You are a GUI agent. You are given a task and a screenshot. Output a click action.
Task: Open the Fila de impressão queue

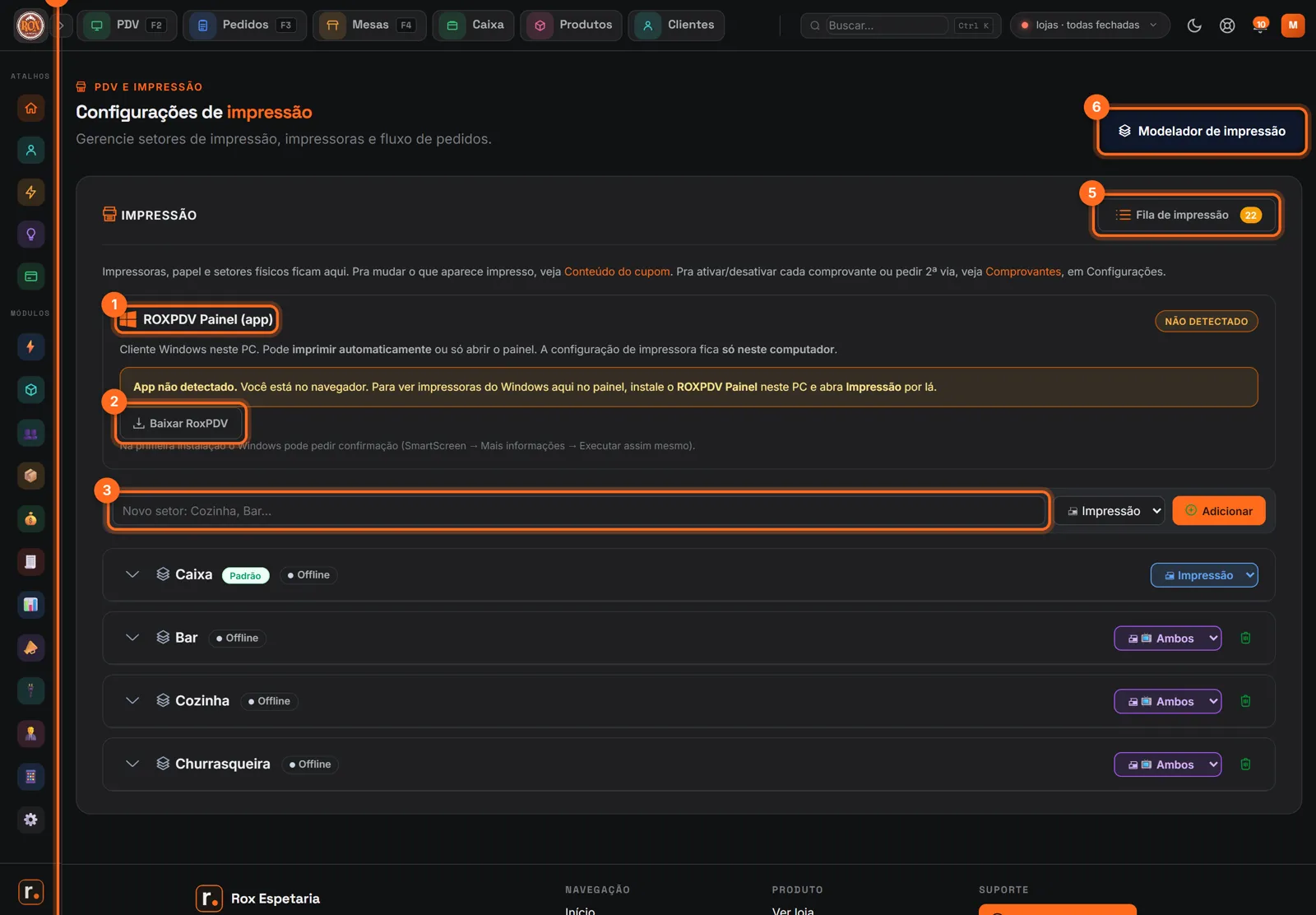(1187, 216)
